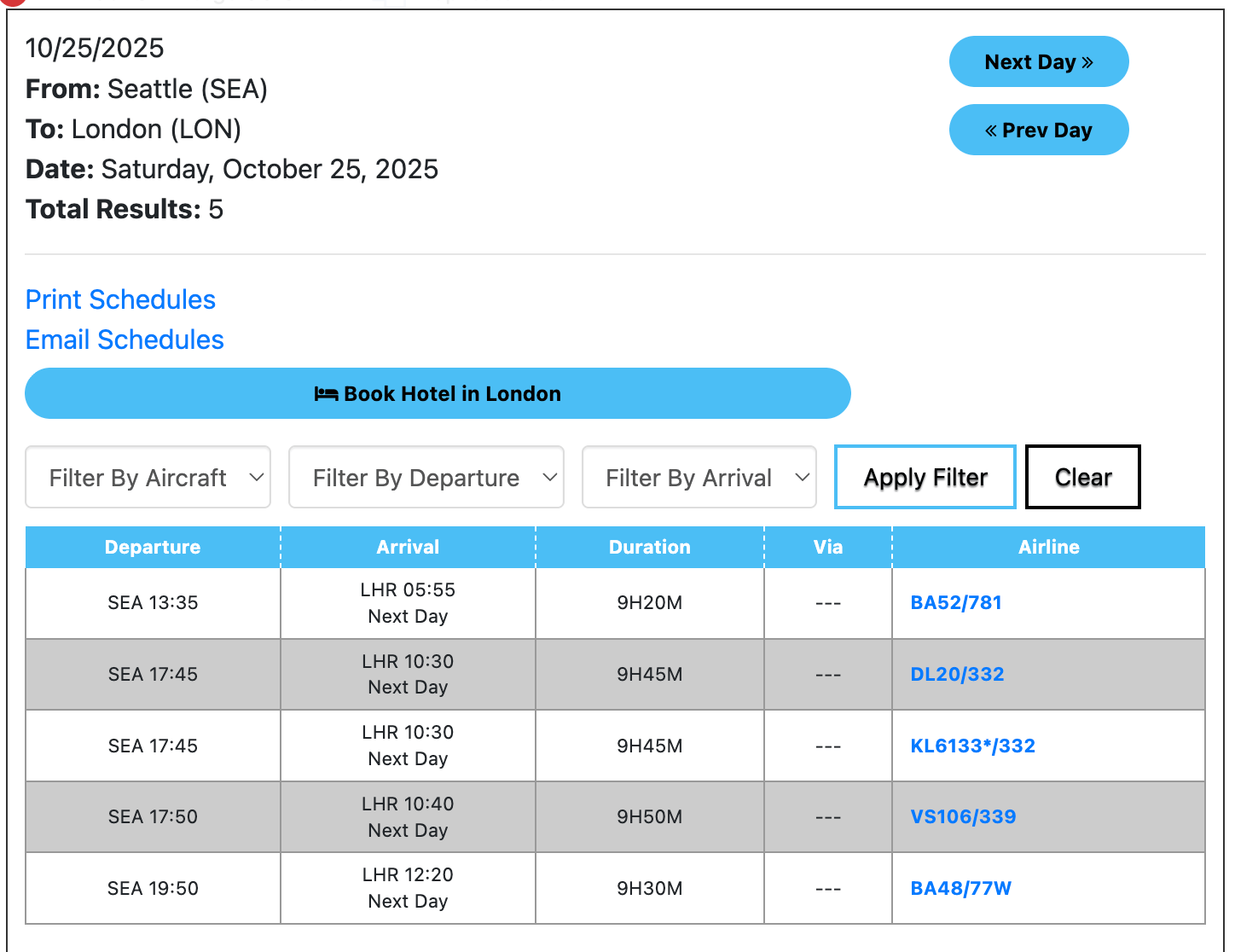Click the bed icon on hotel button
This screenshot has height=952, width=1235.
coord(326,394)
